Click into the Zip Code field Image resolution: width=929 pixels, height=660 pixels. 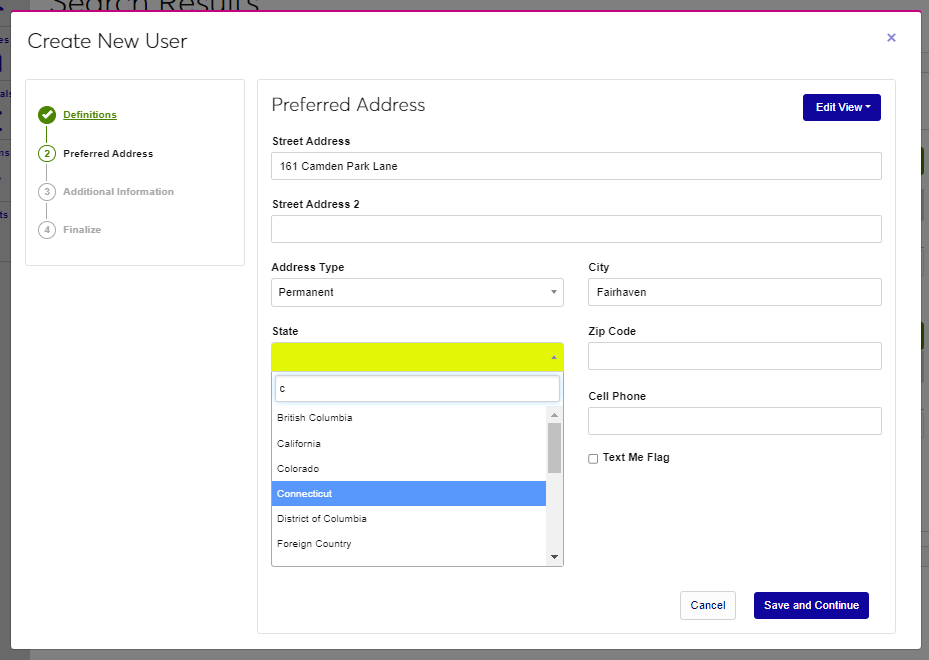click(734, 356)
